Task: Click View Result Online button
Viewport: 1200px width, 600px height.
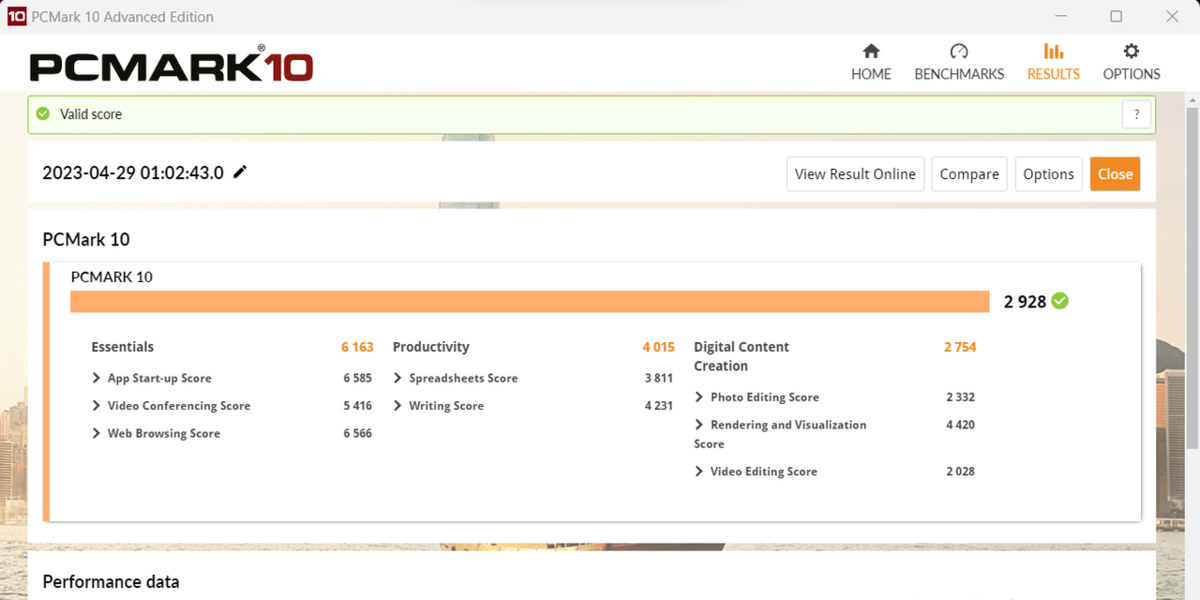Action: pyautogui.click(x=855, y=174)
